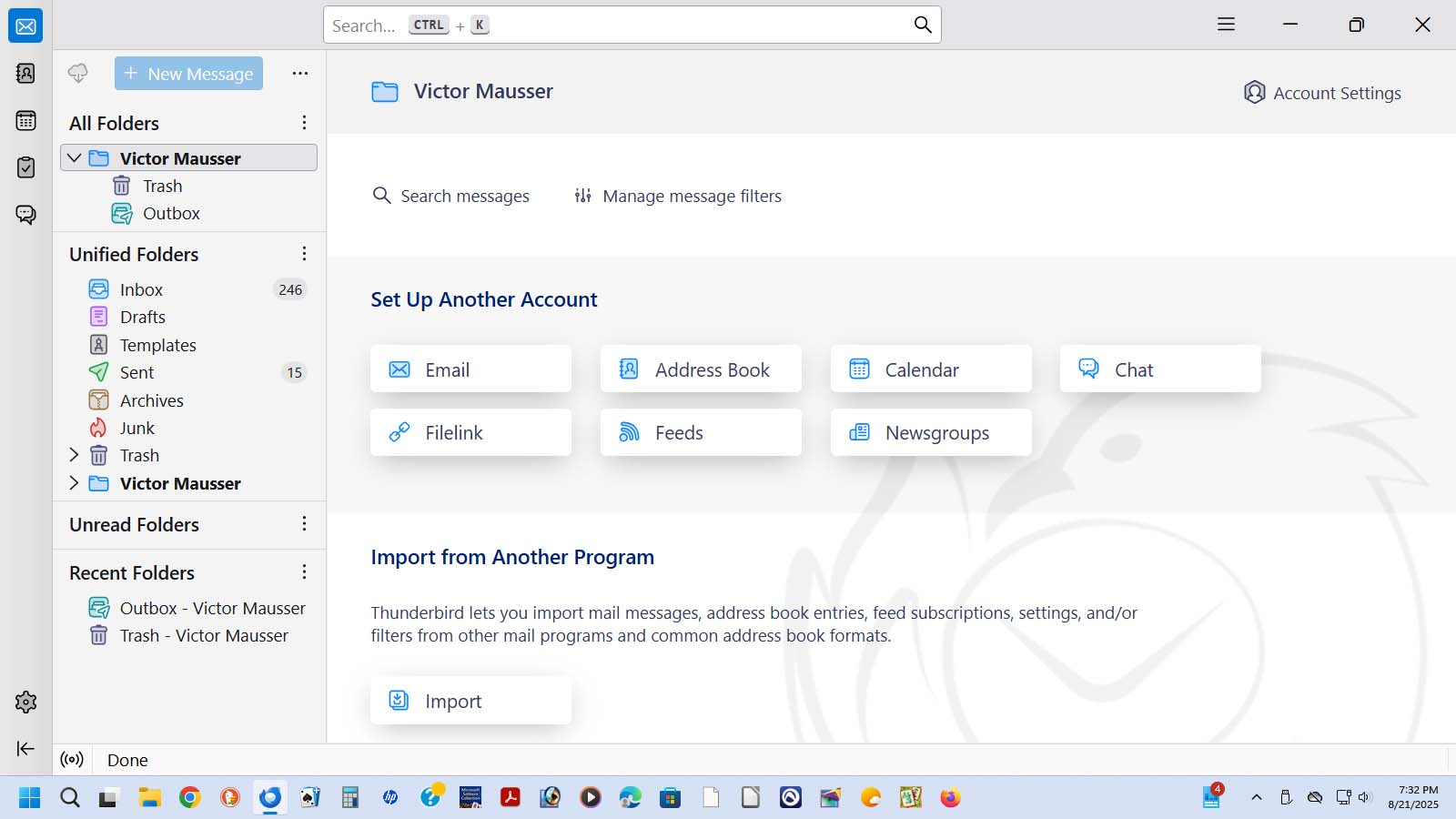Screen dimensions: 1456x819
Task: Get messages with cloud download icon
Action: click(78, 74)
